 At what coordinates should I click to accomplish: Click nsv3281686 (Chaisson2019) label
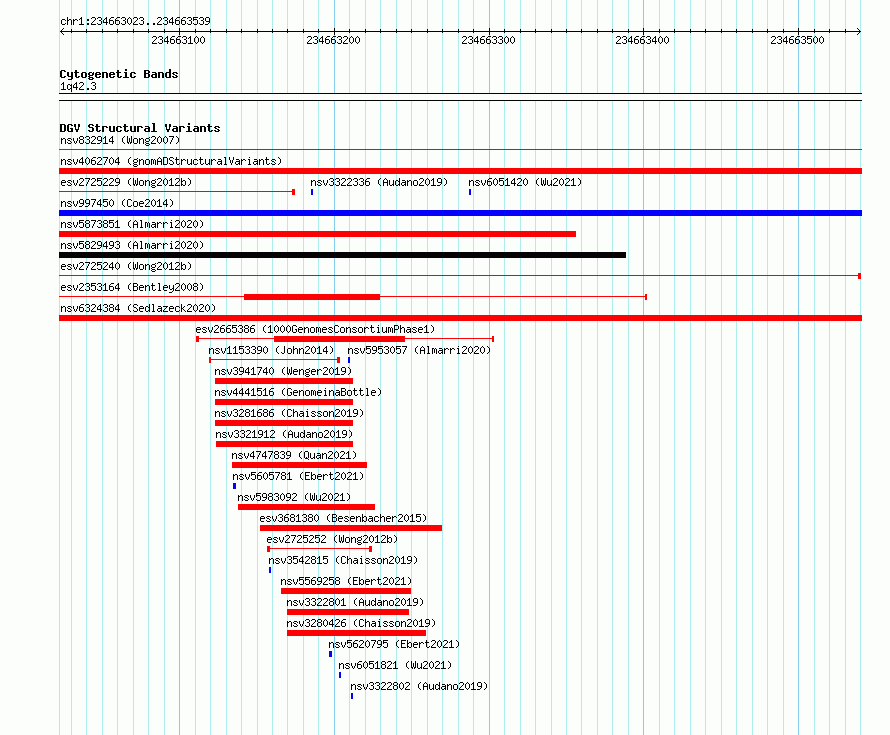289,413
